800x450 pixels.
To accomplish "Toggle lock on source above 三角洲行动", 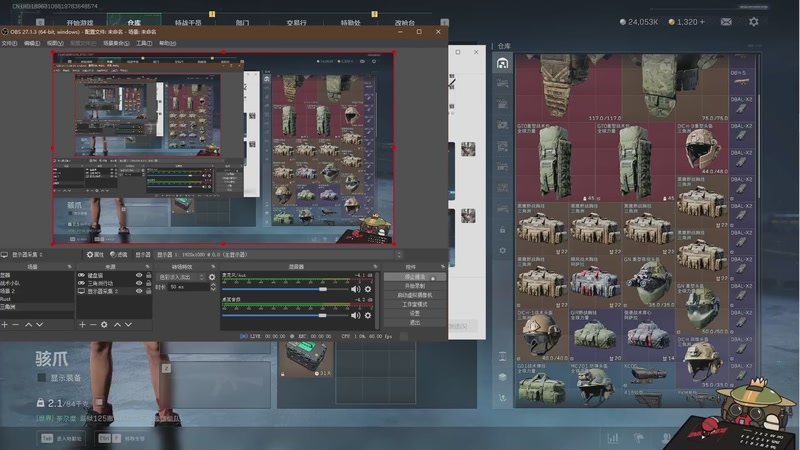I will [x=148, y=275].
